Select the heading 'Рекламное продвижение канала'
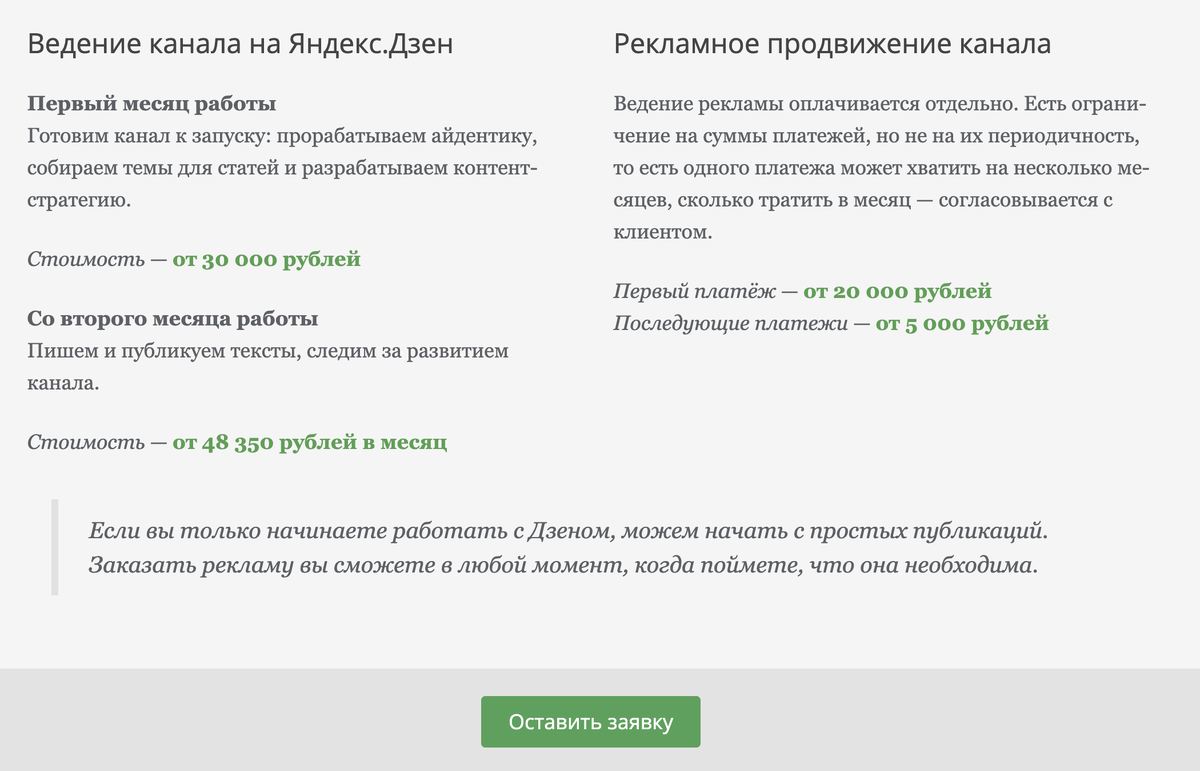The width and height of the screenshot is (1200, 771). pos(832,45)
